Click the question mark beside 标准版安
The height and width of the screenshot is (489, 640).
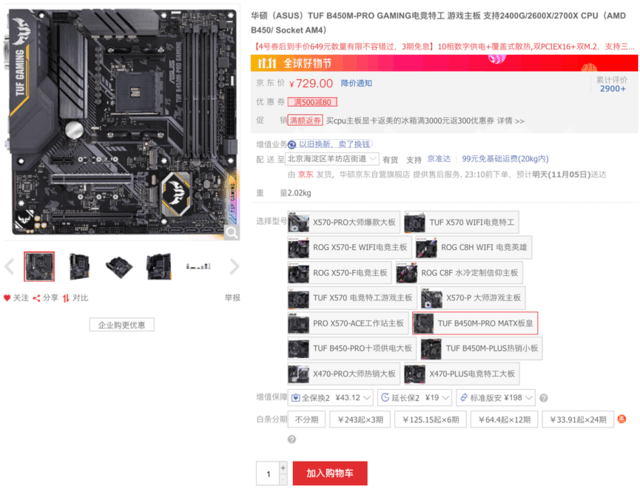pyautogui.click(x=543, y=398)
